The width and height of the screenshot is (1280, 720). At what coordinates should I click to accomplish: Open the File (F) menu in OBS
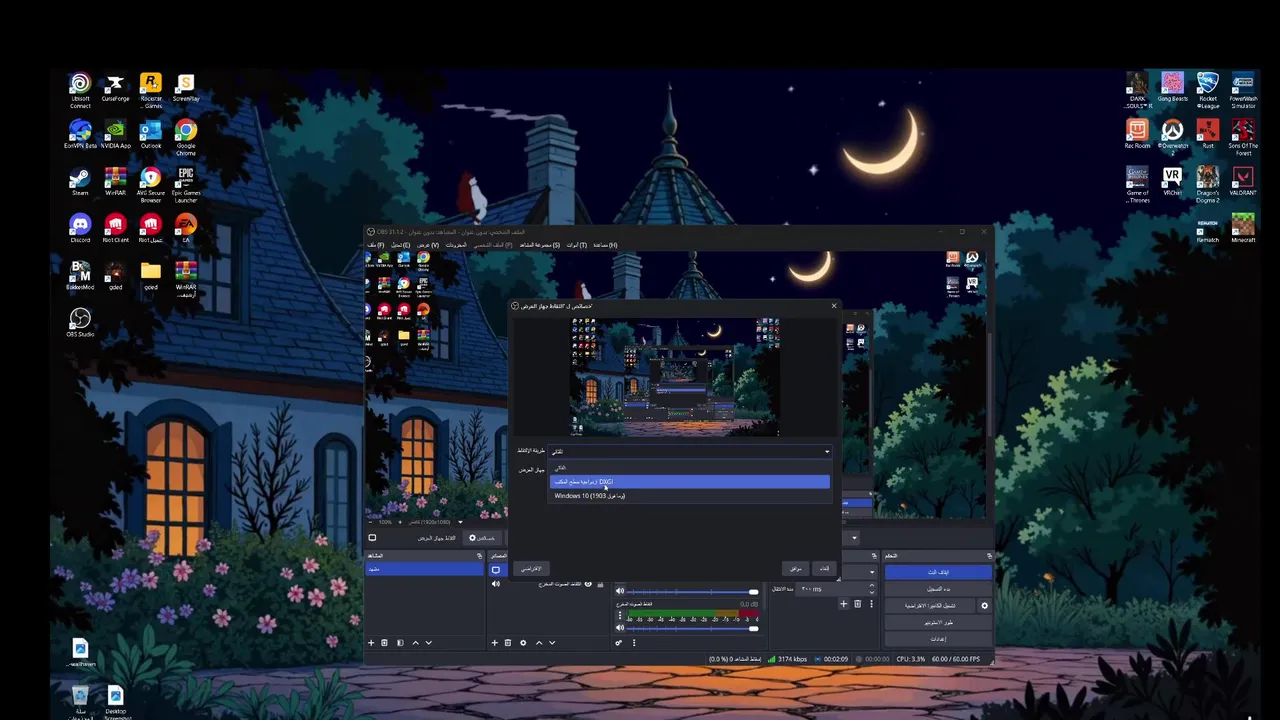(375, 245)
